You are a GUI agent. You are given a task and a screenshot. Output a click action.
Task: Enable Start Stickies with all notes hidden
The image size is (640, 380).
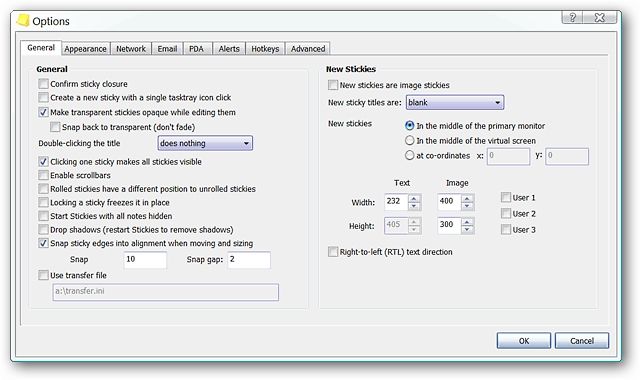point(43,216)
